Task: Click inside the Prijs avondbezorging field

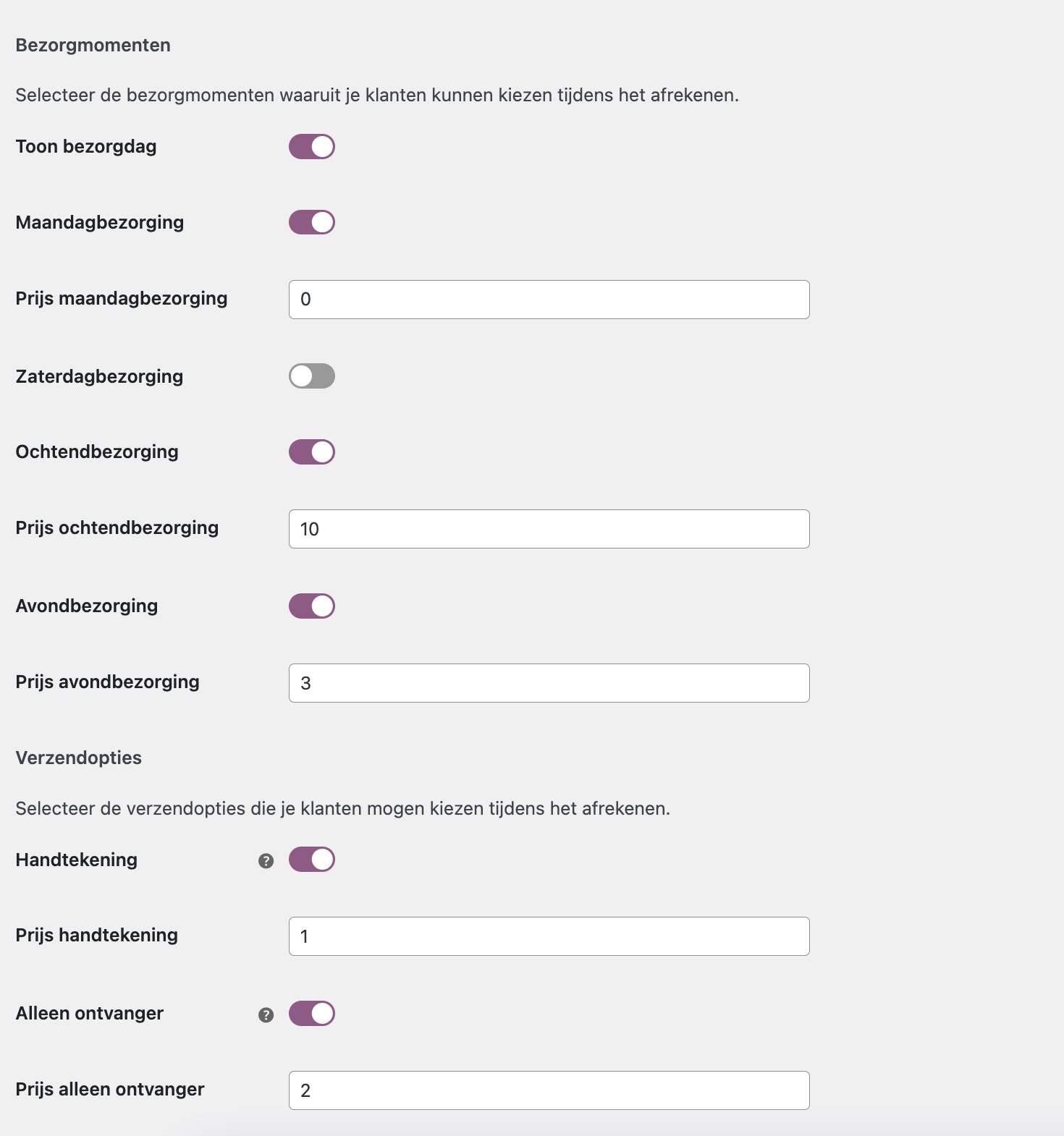Action: [549, 682]
